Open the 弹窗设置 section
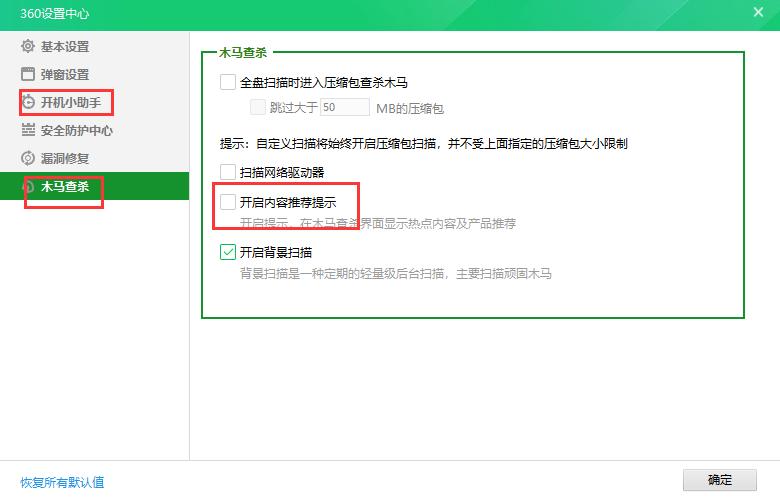780x500 pixels. [95, 74]
